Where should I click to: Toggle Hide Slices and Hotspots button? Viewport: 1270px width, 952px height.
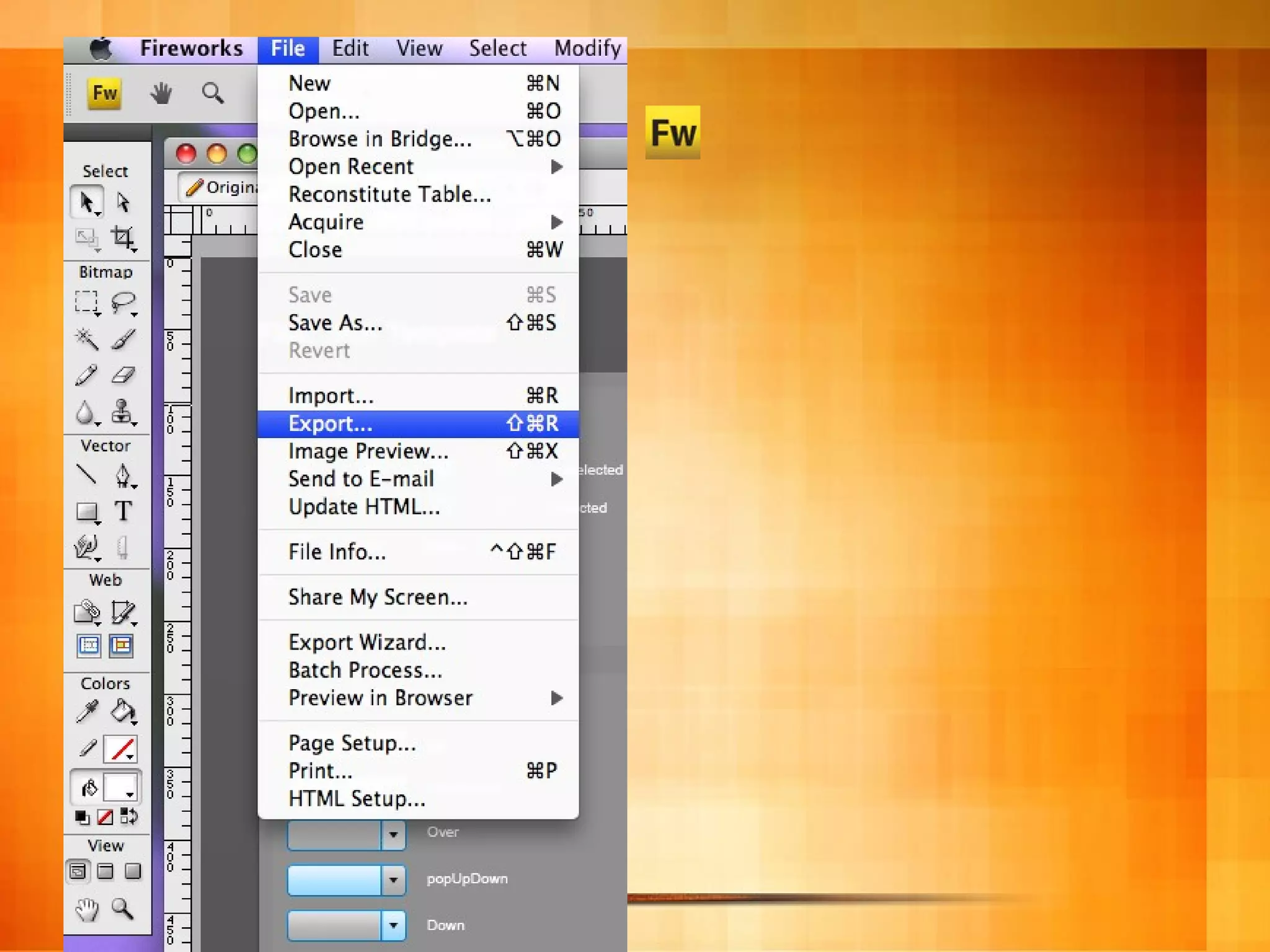click(88, 646)
